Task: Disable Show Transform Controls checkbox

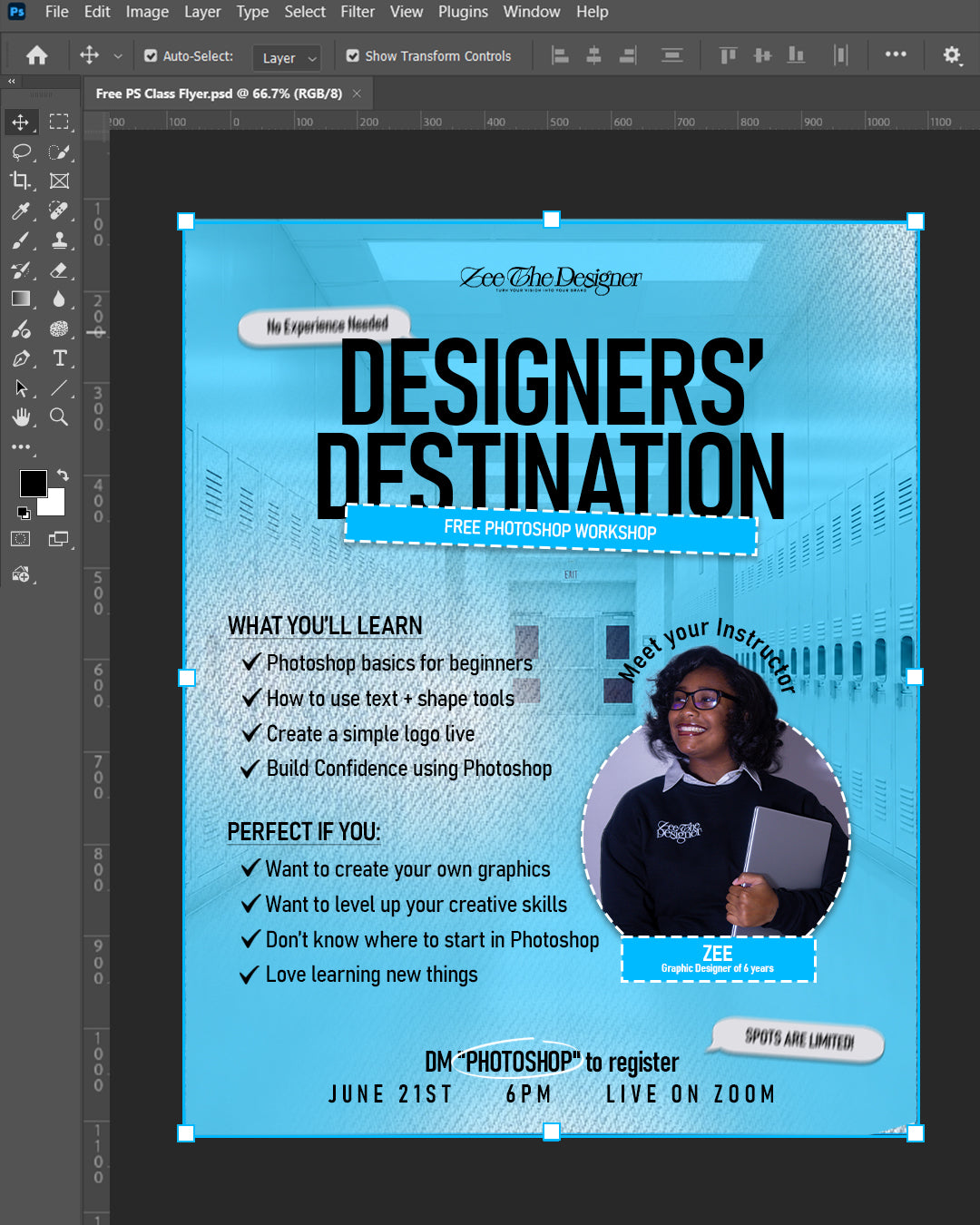Action: click(353, 56)
